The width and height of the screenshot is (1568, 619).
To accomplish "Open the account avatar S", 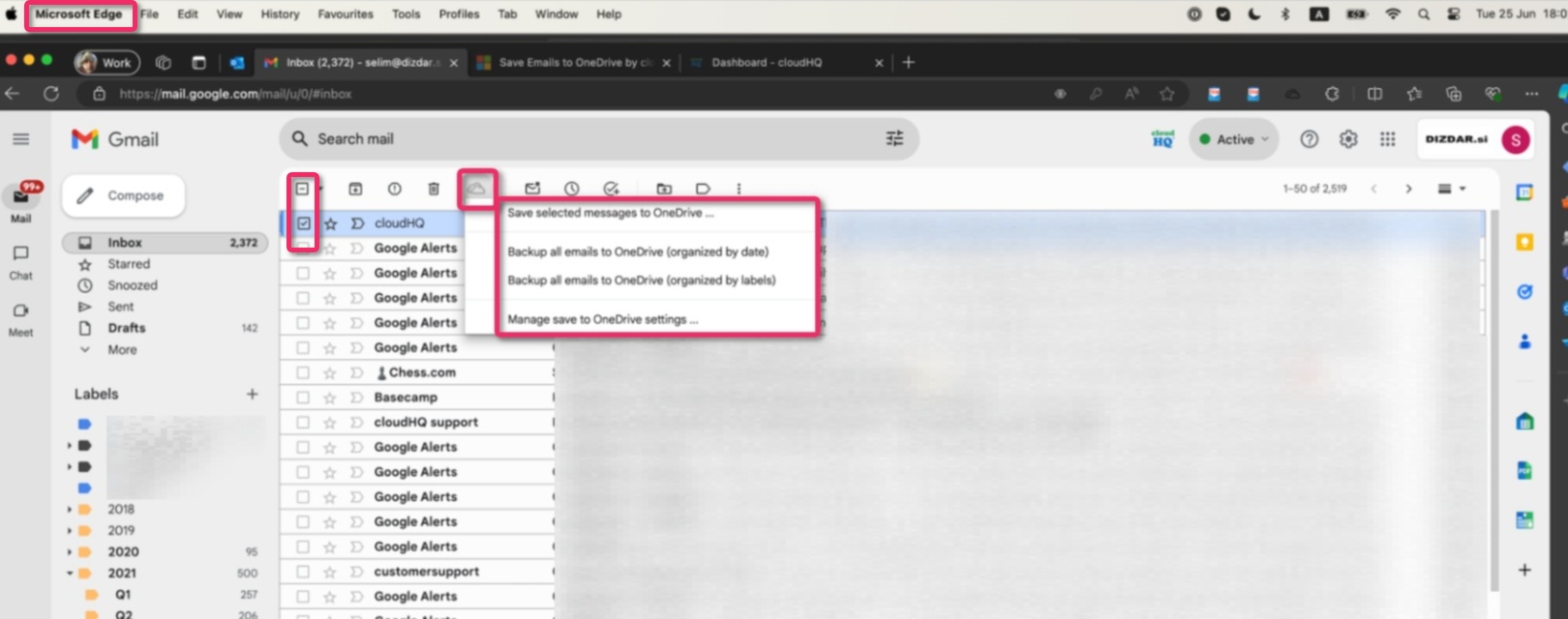I will coord(1516,139).
